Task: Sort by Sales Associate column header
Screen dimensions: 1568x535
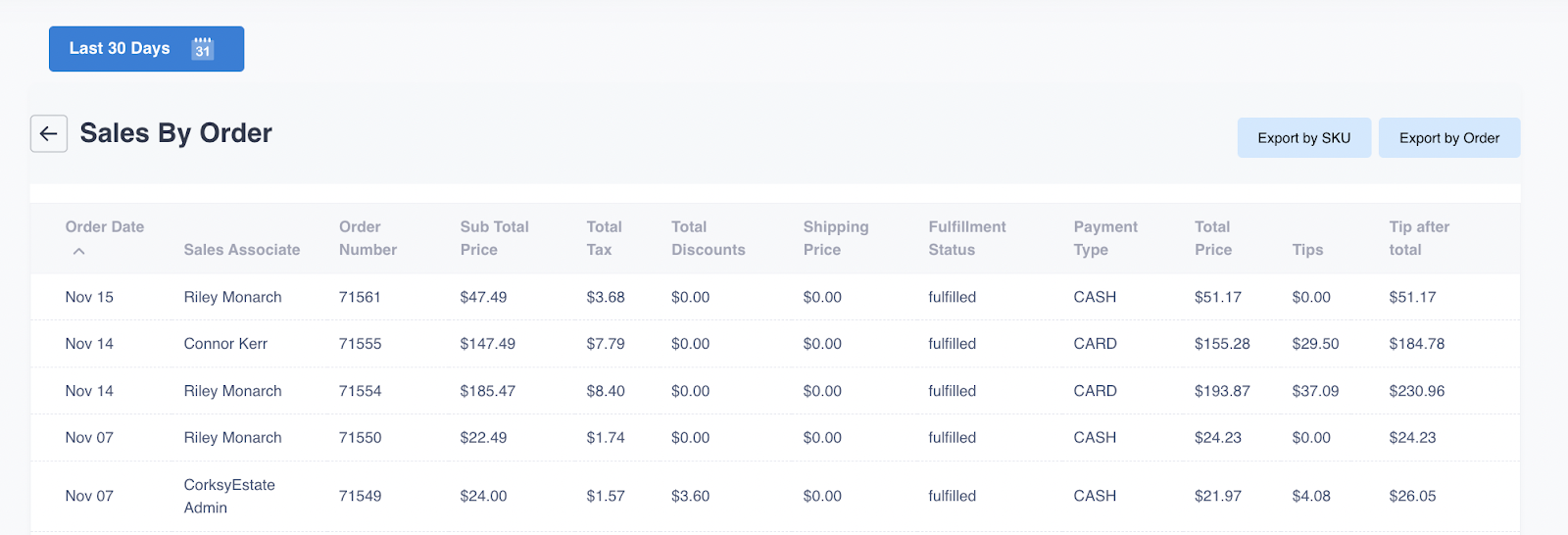Action: click(x=241, y=250)
